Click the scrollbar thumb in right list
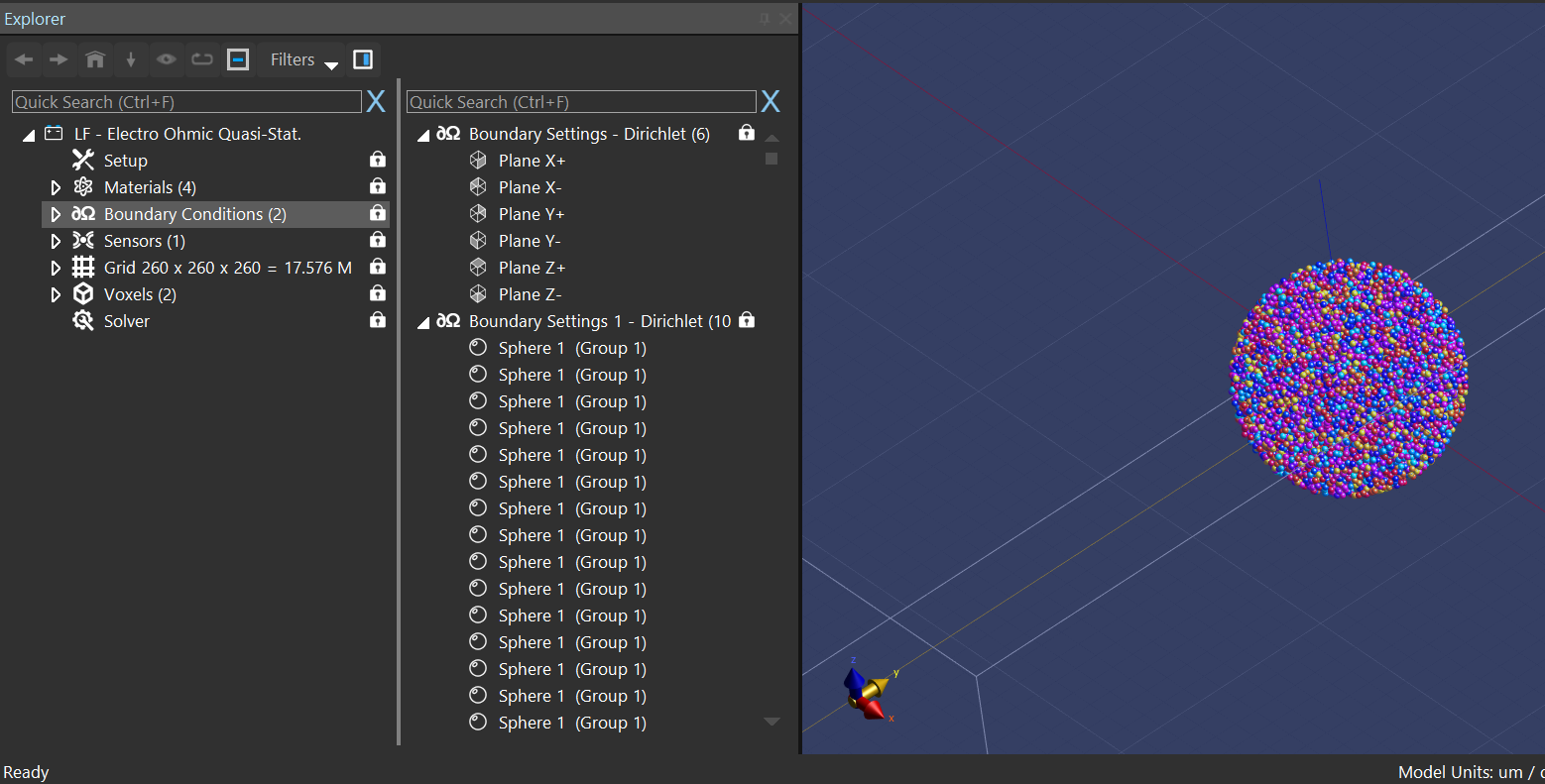 (x=772, y=159)
